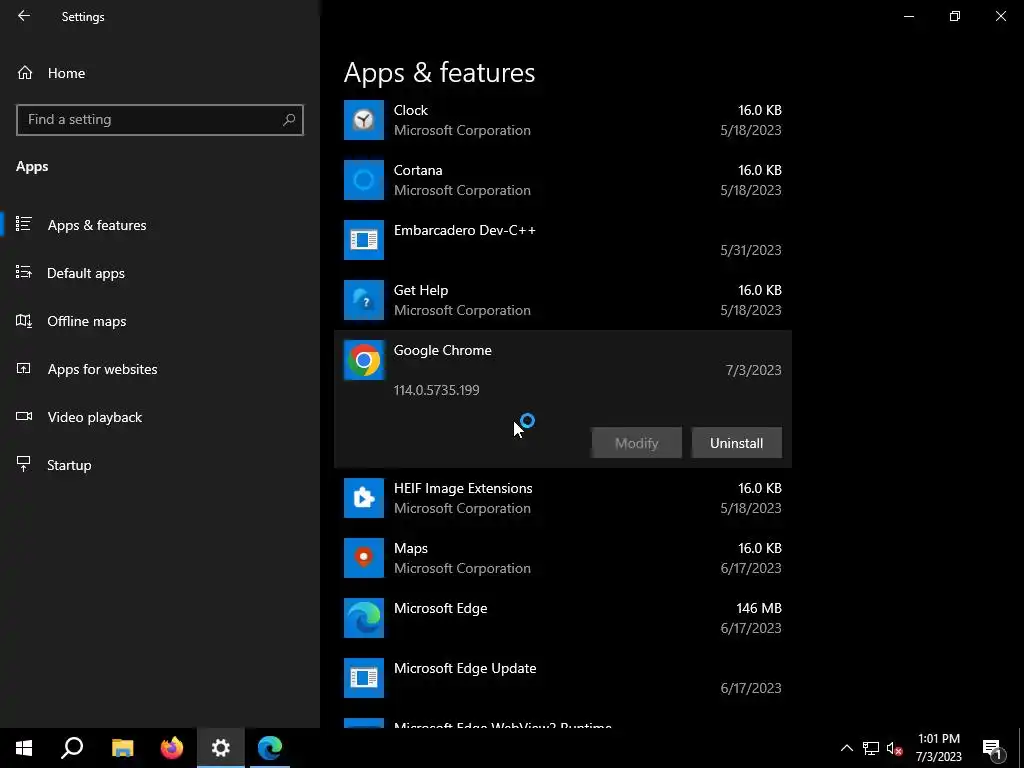Click the muted volume tray icon
This screenshot has width=1024, height=768.
pos(895,748)
